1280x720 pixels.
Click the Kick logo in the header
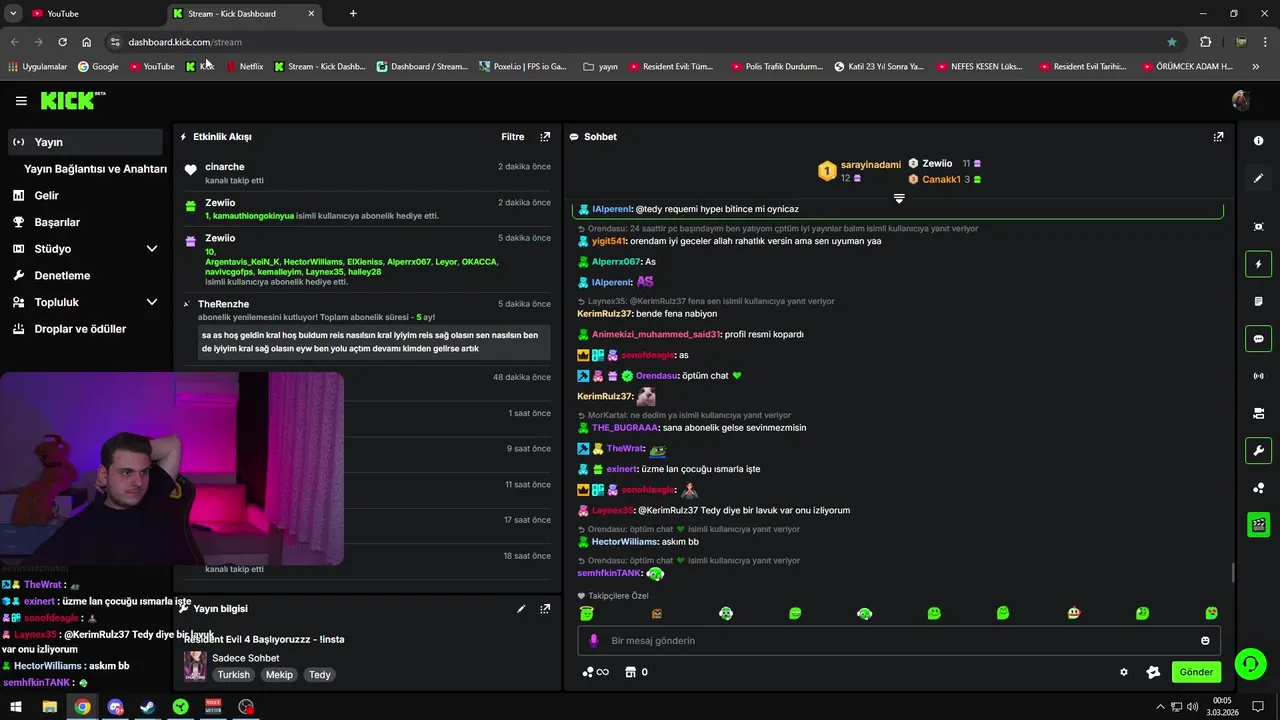click(72, 100)
